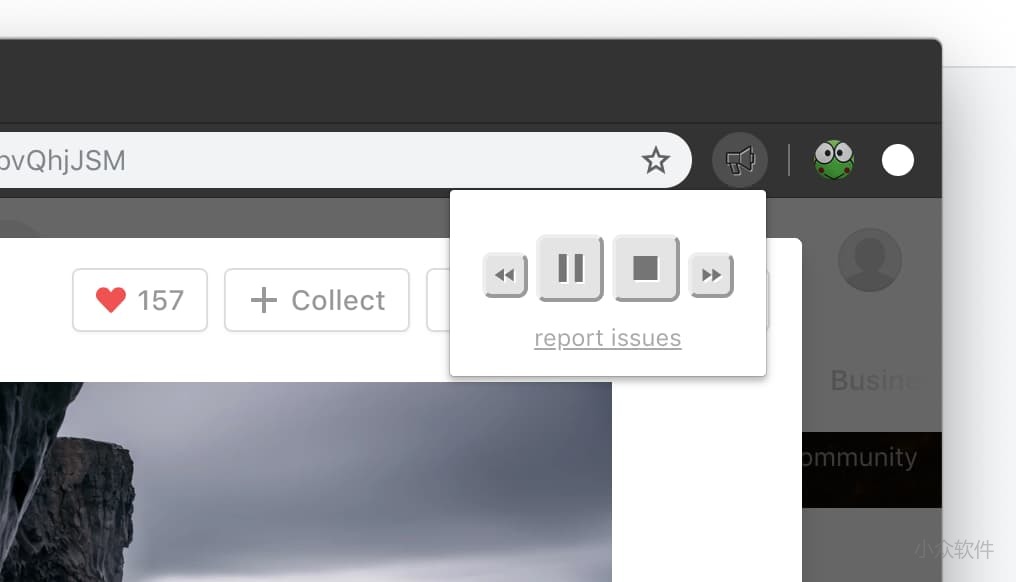Like the photo with the 157 heart button
Image resolution: width=1016 pixels, height=582 pixels.
click(140, 300)
